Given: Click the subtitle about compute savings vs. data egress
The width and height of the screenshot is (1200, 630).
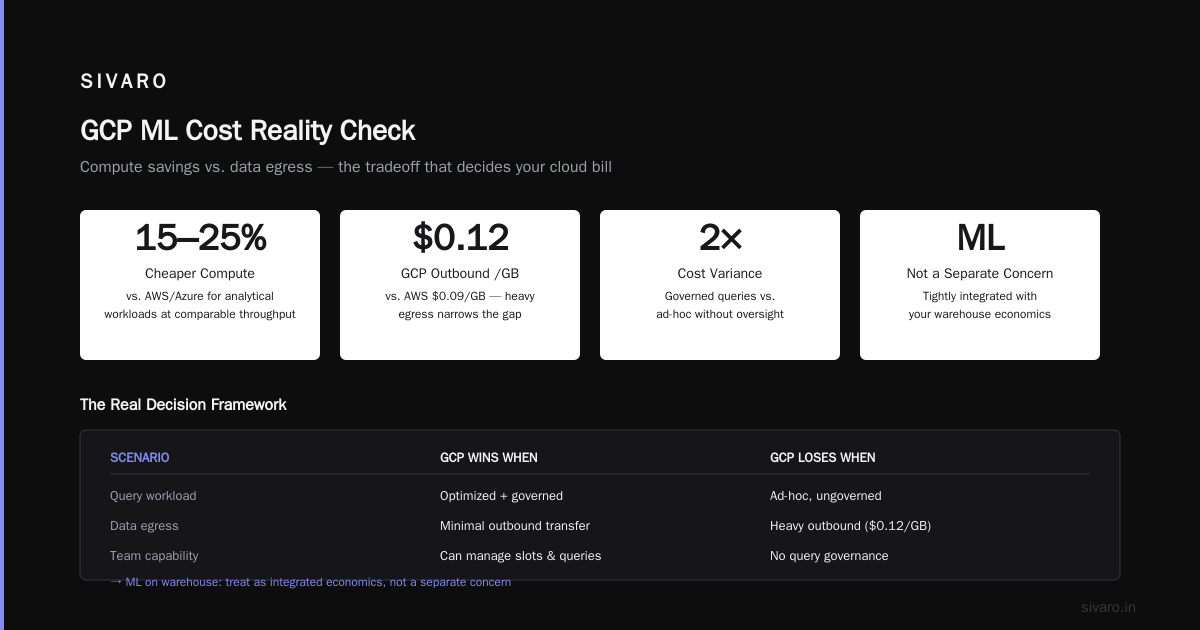Looking at the screenshot, I should click(346, 167).
